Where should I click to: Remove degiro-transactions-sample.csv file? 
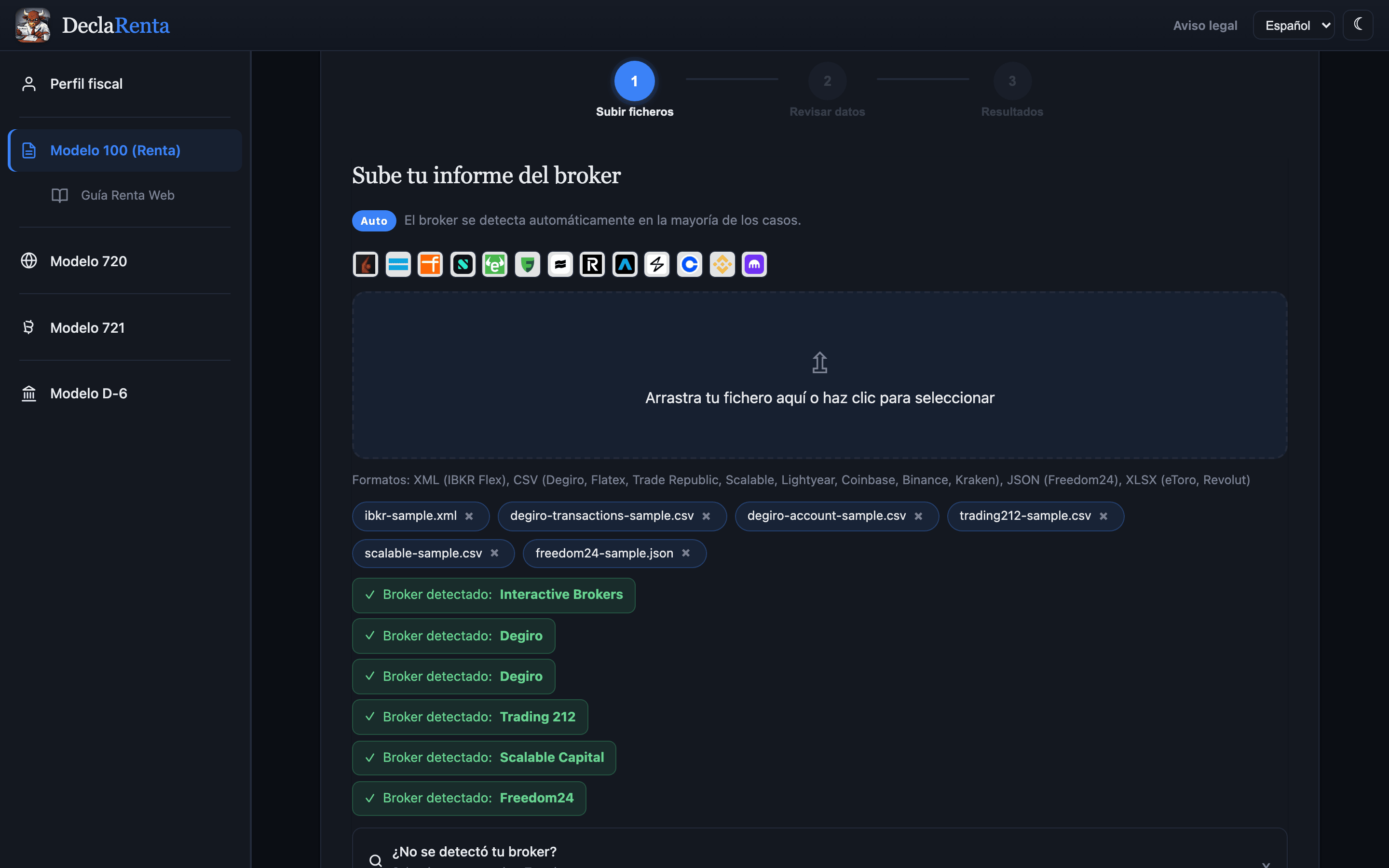click(706, 516)
